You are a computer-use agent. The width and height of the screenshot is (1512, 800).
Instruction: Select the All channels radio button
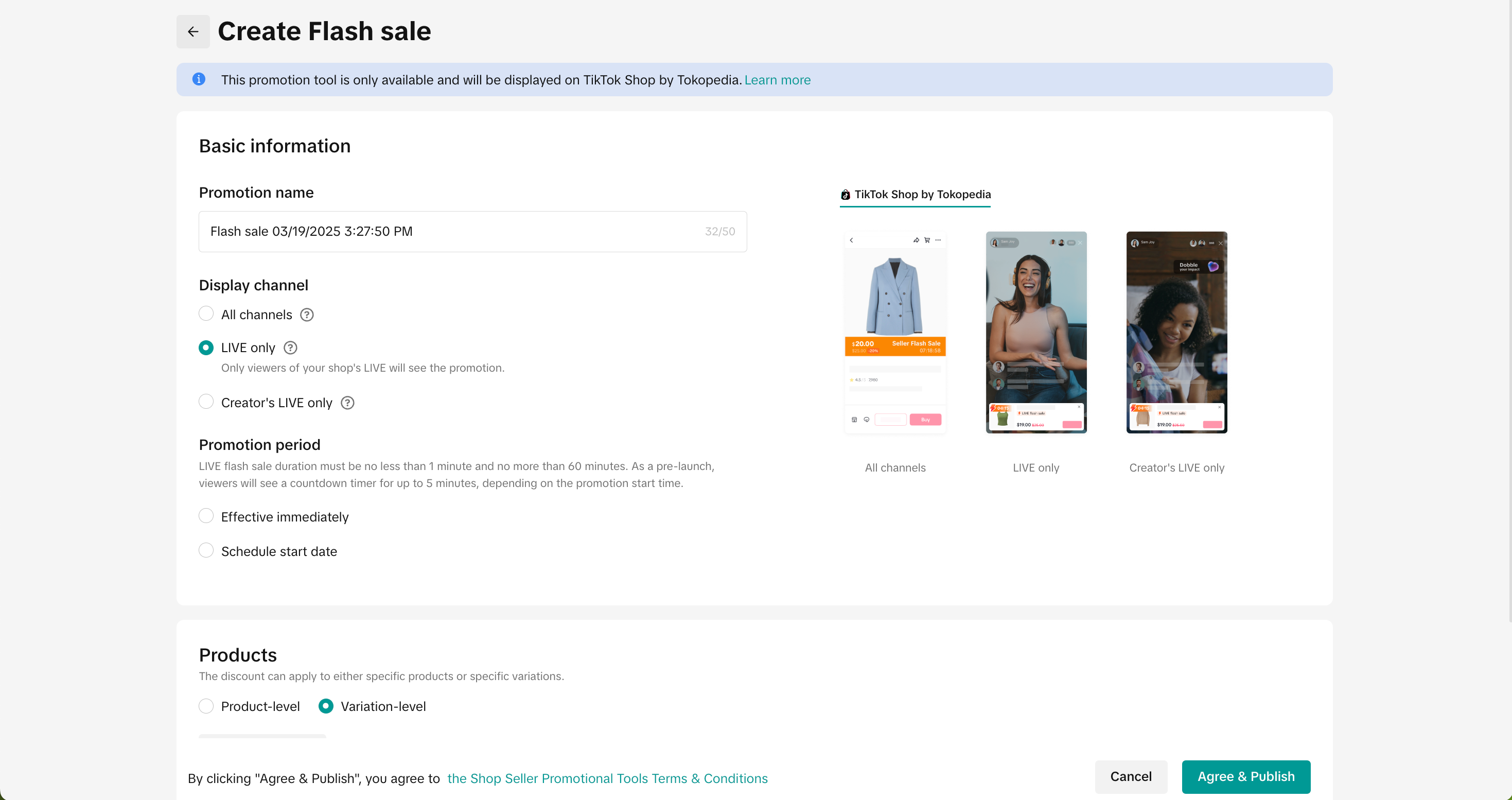click(x=206, y=314)
